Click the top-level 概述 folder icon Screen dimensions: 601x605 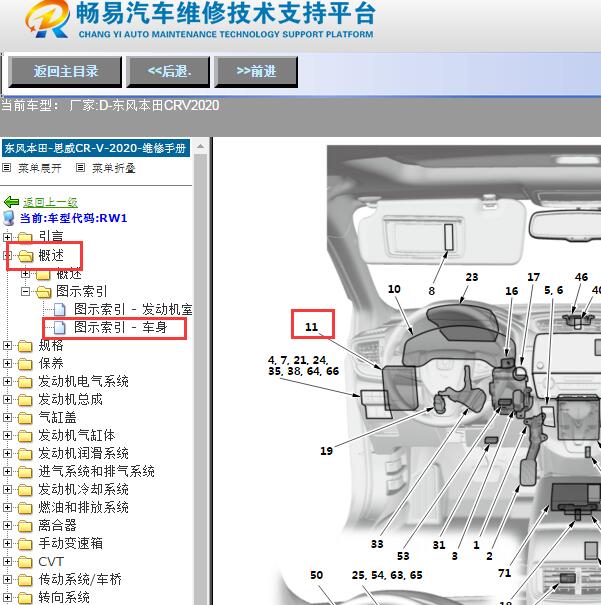point(26,256)
